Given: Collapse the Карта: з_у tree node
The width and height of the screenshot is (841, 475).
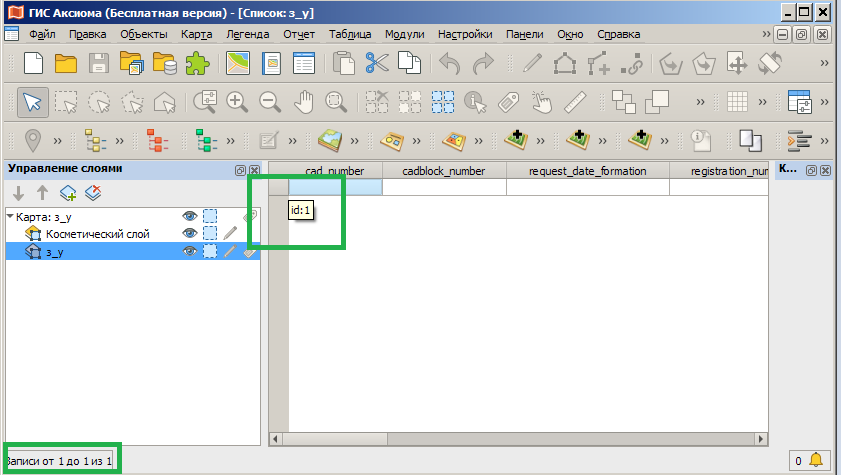Looking at the screenshot, I should click(10, 216).
